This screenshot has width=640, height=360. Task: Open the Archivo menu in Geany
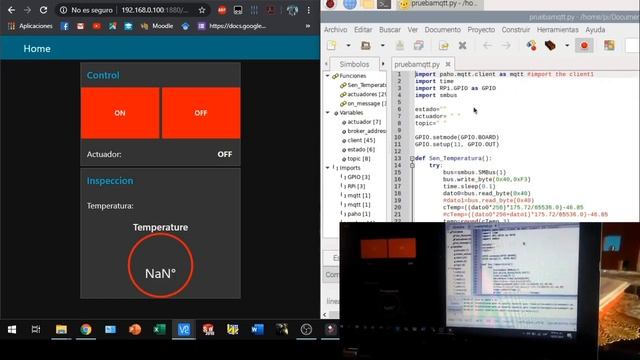[336, 30]
